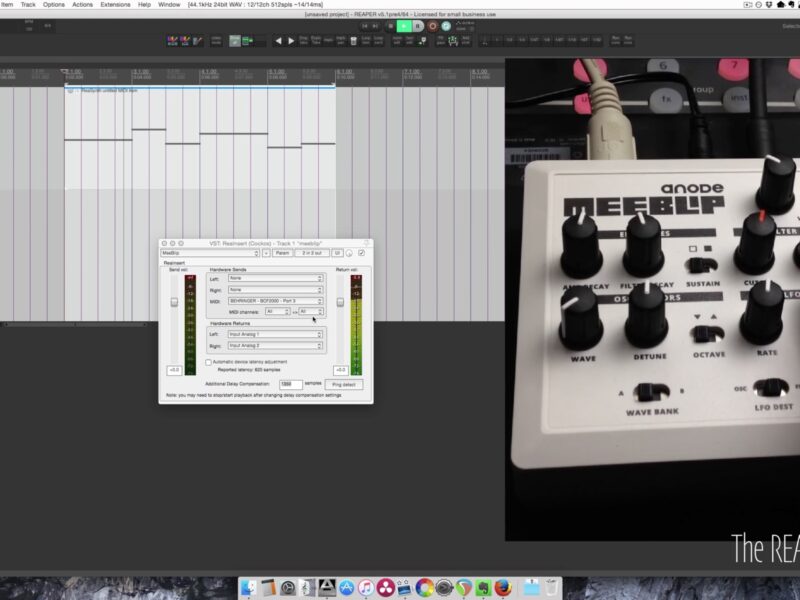Image resolution: width=800 pixels, height=600 pixels.
Task: Open iTunes from the dock
Action: click(366, 586)
